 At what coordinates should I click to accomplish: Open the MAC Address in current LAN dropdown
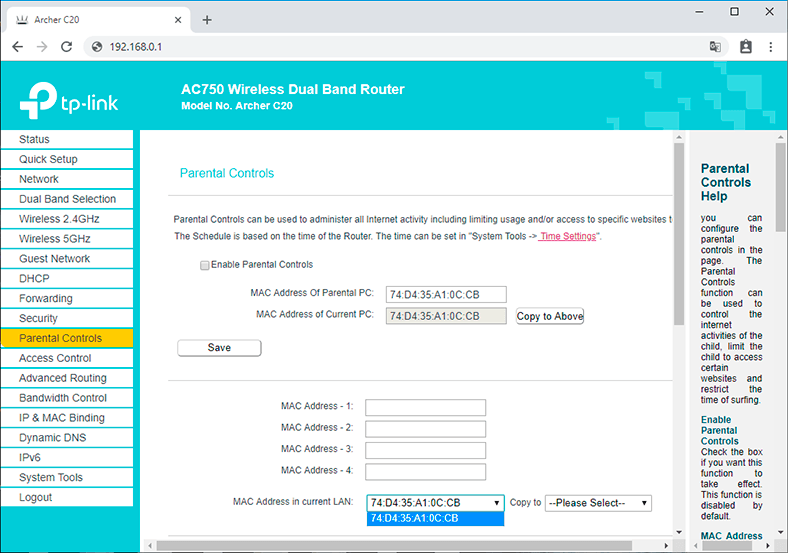click(x=435, y=503)
